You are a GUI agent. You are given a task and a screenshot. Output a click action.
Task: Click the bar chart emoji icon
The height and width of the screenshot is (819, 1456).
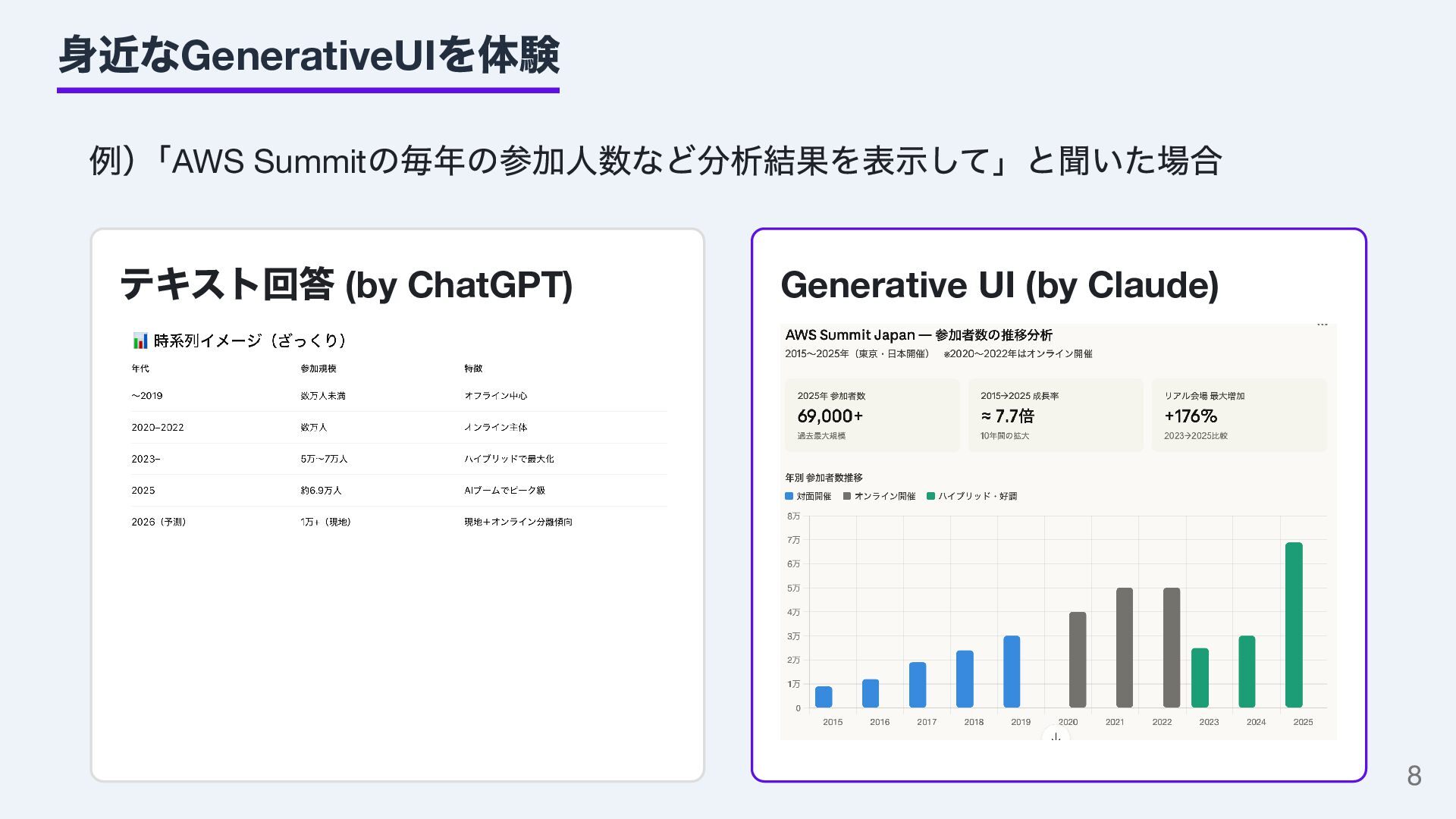point(140,340)
